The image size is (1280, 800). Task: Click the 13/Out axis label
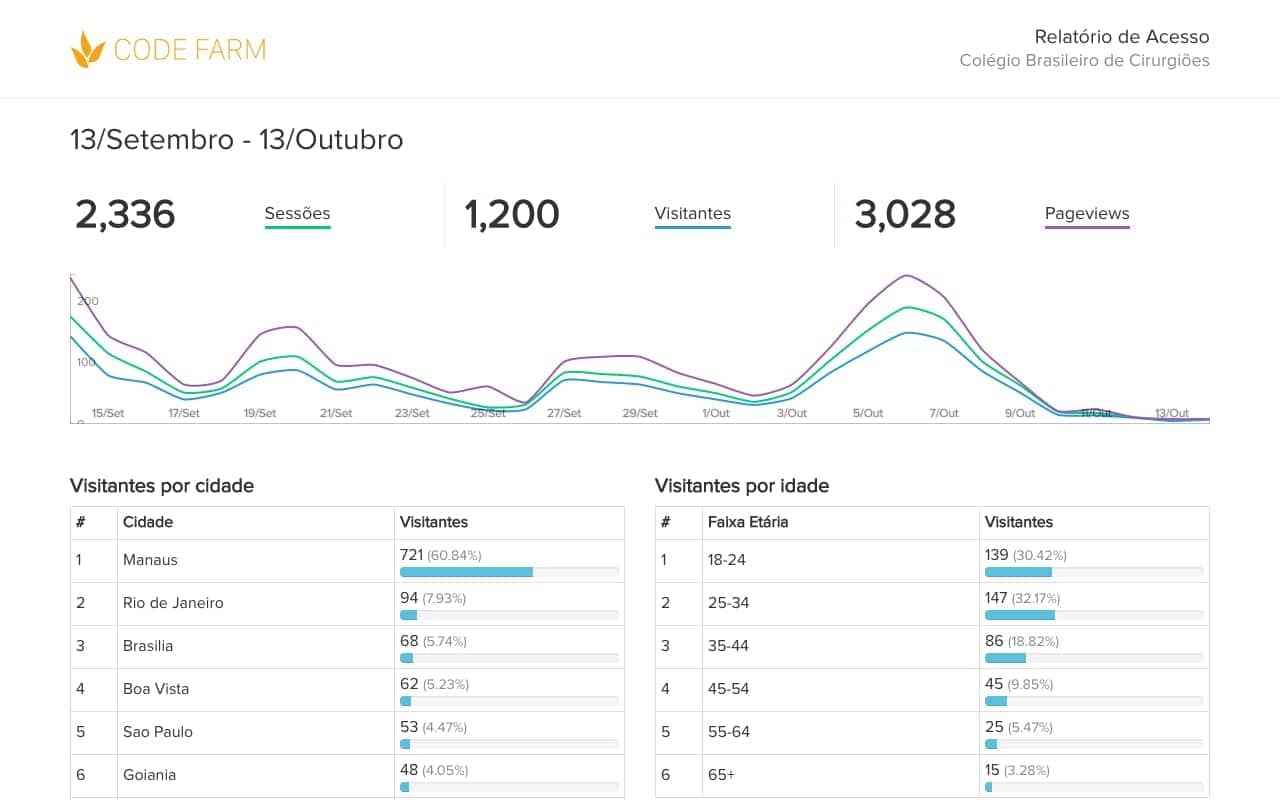(1172, 413)
